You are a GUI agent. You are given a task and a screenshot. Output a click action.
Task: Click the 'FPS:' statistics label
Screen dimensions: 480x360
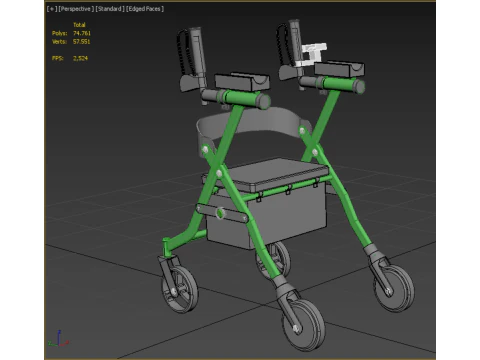click(57, 58)
